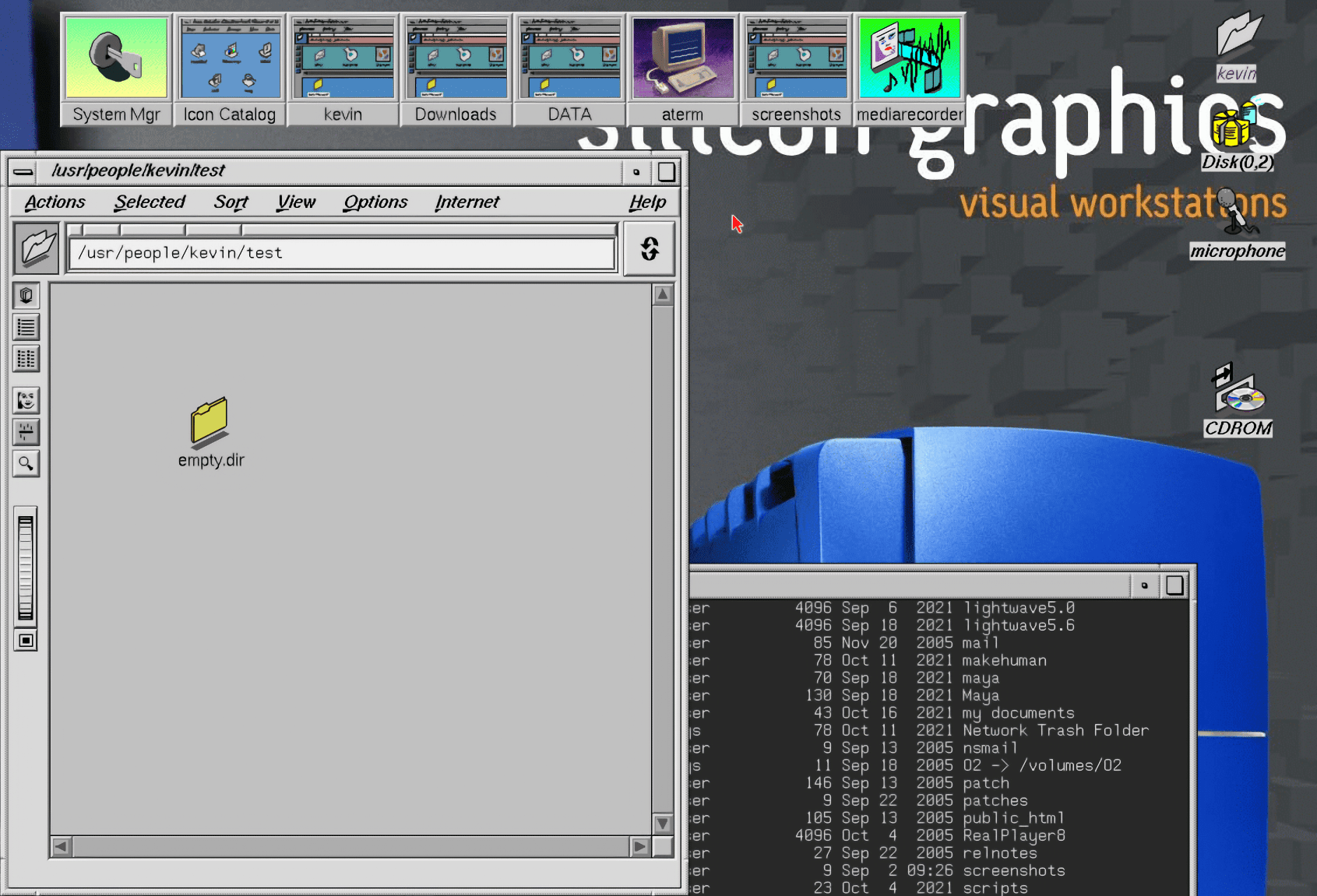1317x896 pixels.
Task: Open the file manager window menu button
Action: pos(23,171)
